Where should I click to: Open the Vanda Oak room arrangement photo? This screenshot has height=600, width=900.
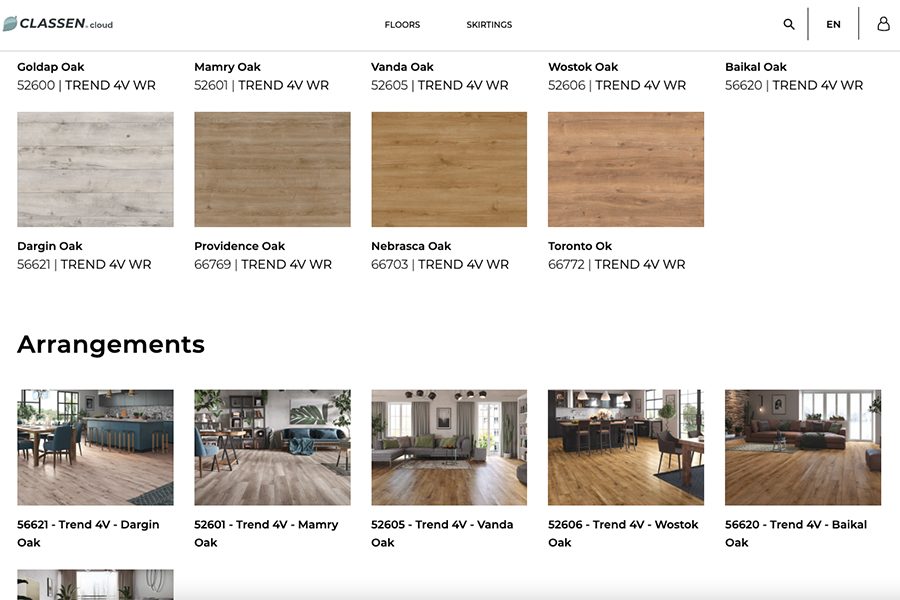coord(449,447)
